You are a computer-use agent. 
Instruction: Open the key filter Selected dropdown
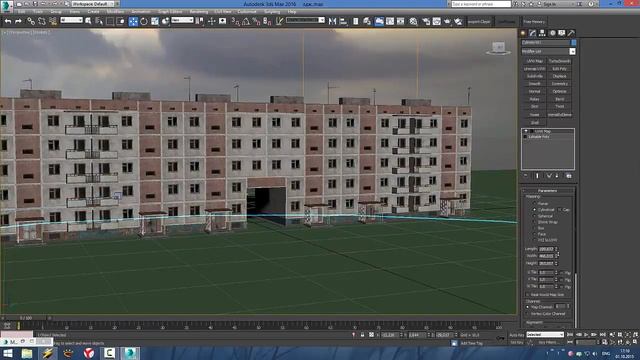(x=545, y=335)
